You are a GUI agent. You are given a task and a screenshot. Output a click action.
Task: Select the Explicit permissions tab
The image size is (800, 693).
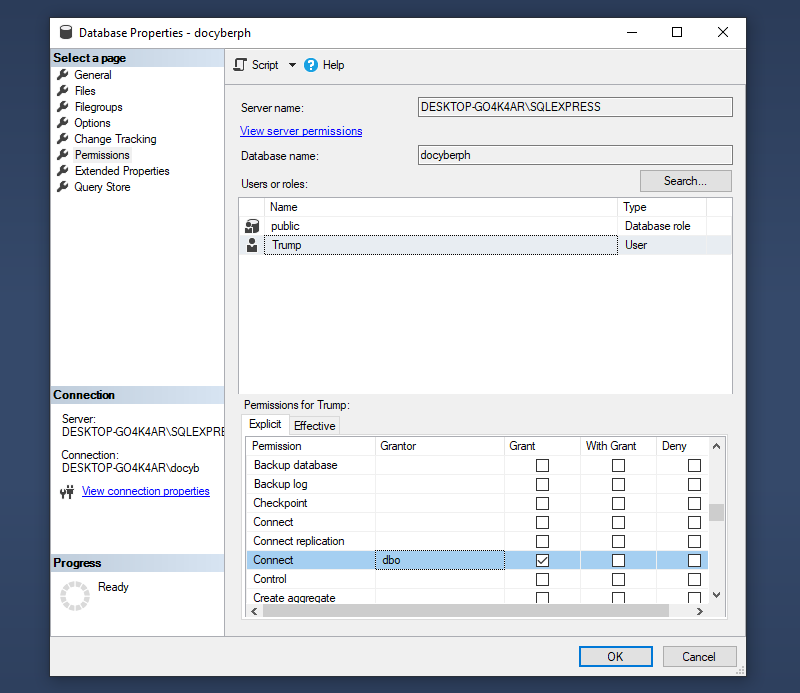click(265, 425)
